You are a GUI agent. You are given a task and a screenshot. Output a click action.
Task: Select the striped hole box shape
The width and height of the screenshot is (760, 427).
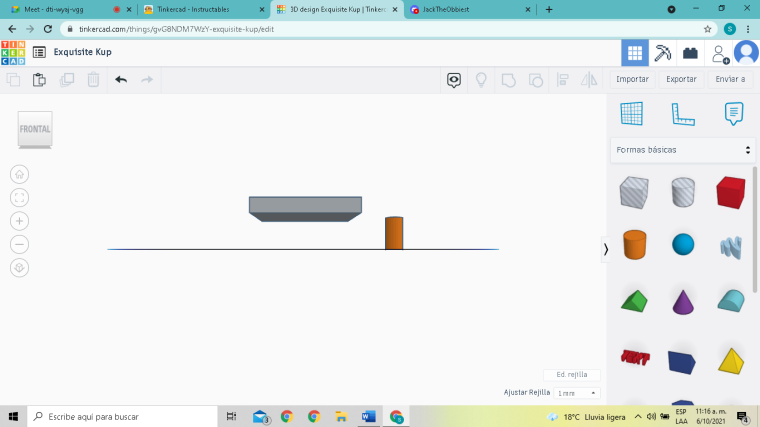pos(634,192)
